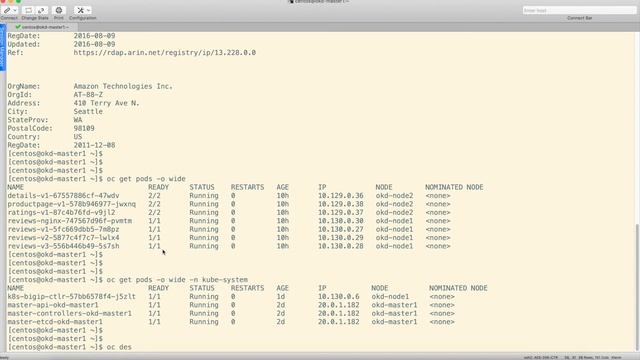Click the '2/2' ready value in details row
This screenshot has width=640, height=360.
154,196
